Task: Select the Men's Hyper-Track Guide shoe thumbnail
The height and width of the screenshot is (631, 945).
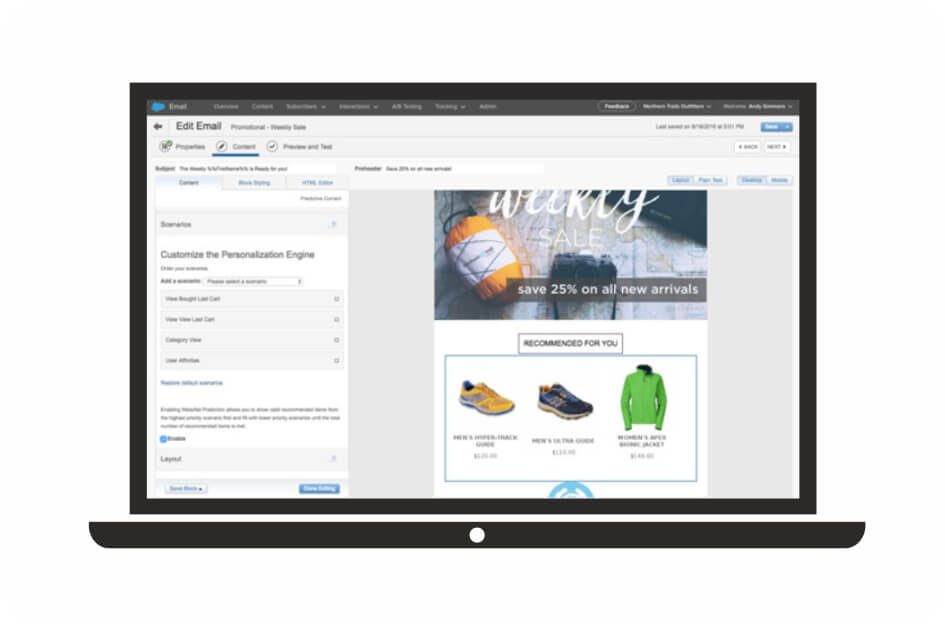Action: point(486,398)
